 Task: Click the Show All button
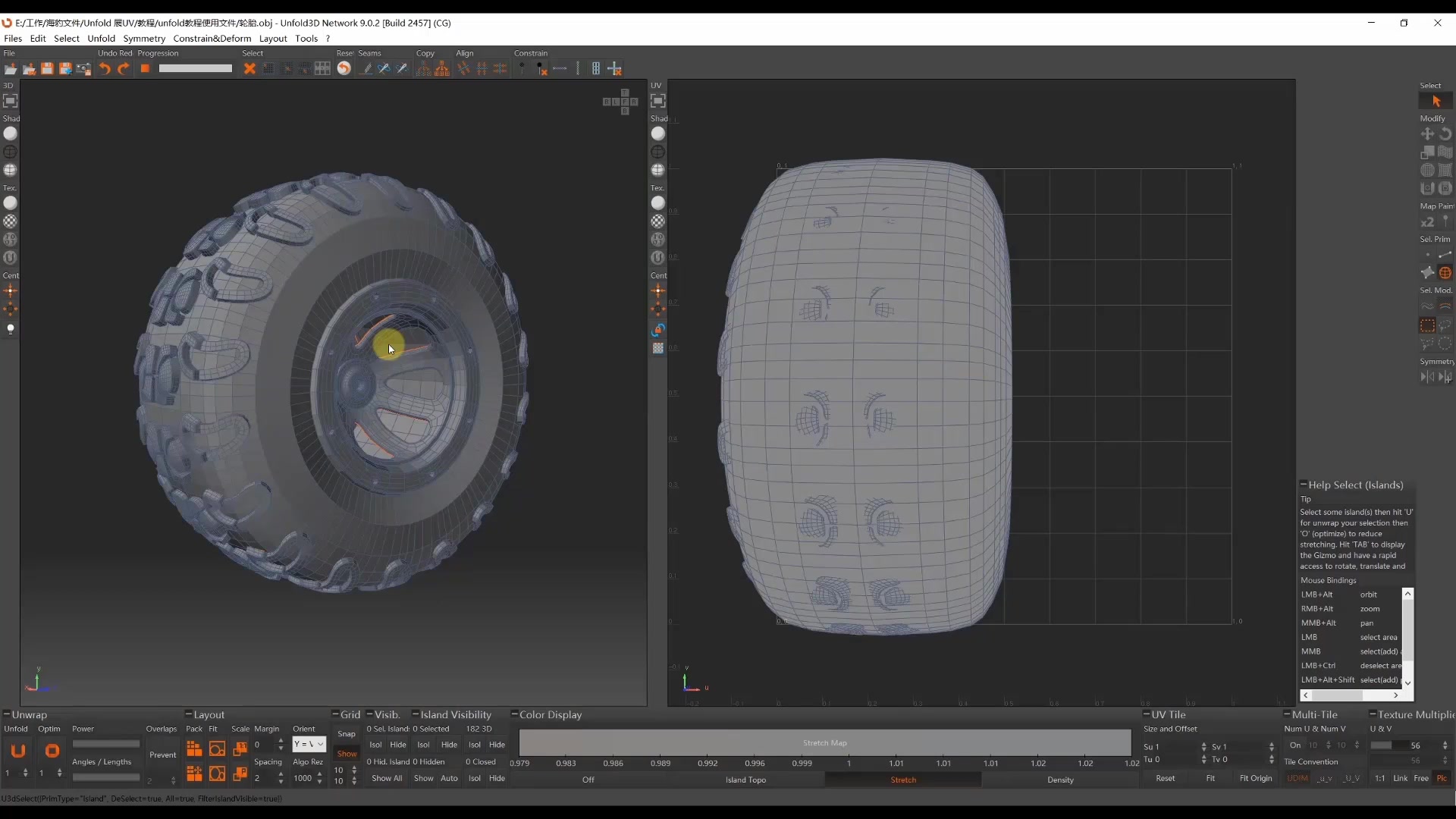[387, 779]
